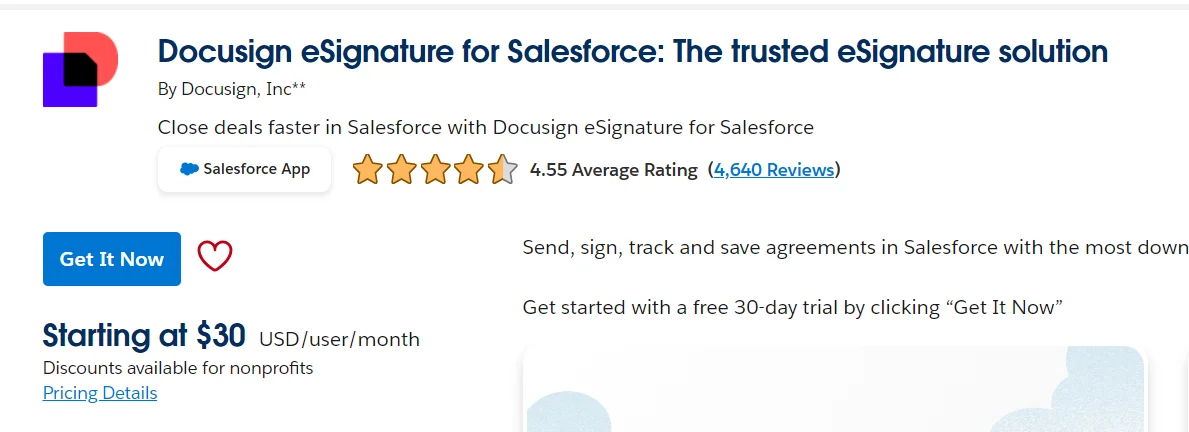The height and width of the screenshot is (432, 1189).
Task: Open the preview image below the description
Action: point(834,390)
